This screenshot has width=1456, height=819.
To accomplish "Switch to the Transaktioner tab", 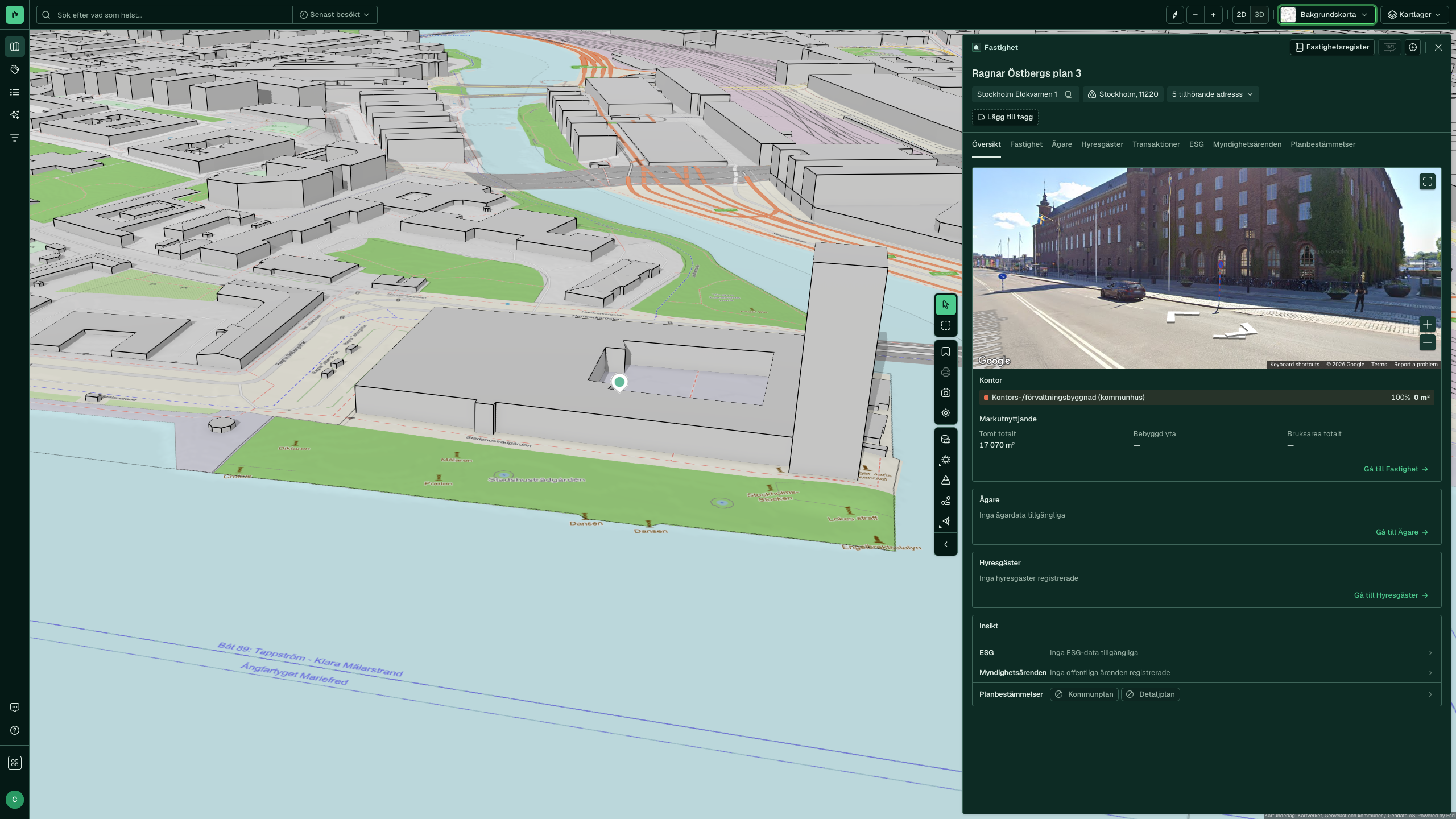I will pos(1156,144).
